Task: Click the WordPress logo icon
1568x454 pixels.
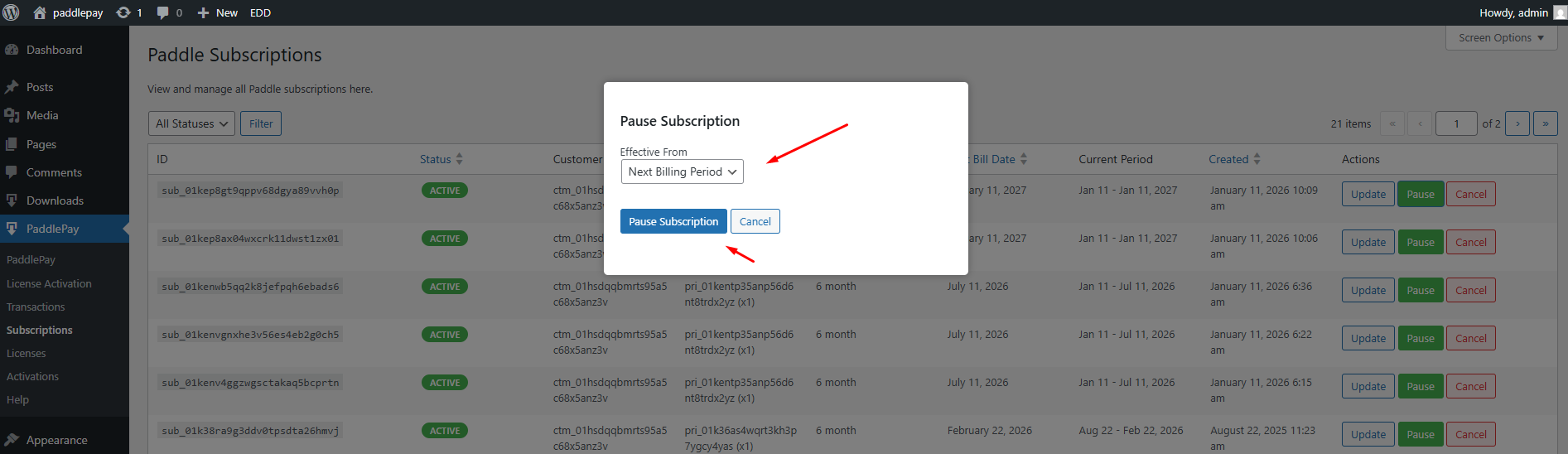Action: (x=12, y=12)
